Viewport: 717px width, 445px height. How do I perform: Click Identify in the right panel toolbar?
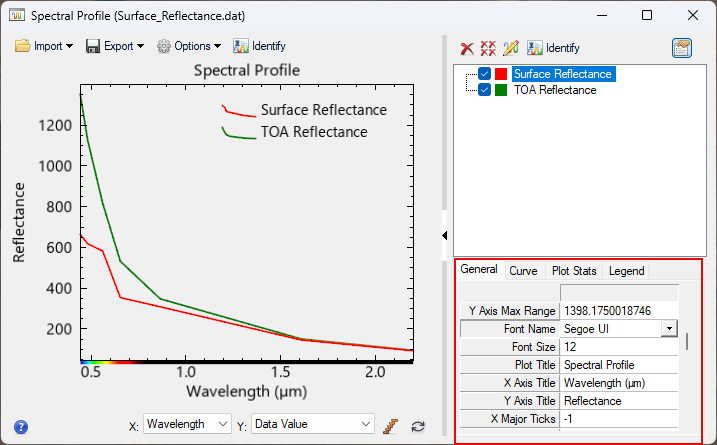553,48
